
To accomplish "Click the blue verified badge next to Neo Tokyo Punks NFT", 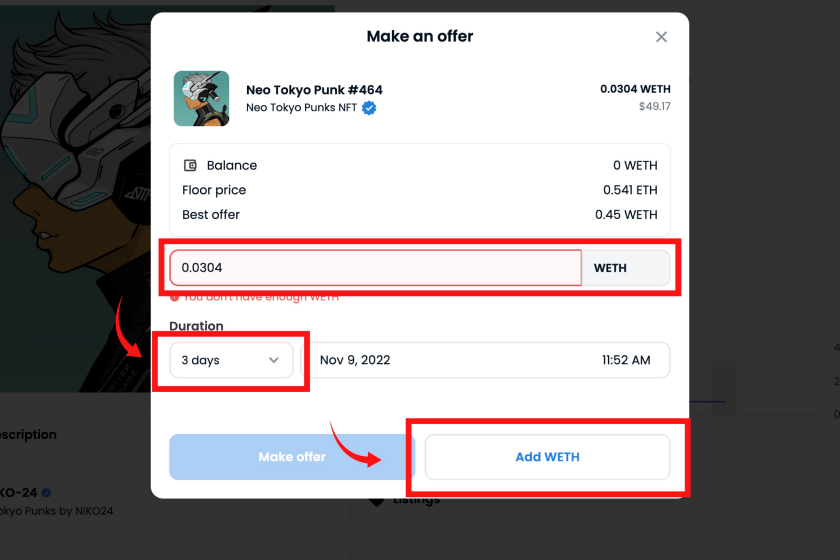I will [369, 108].
